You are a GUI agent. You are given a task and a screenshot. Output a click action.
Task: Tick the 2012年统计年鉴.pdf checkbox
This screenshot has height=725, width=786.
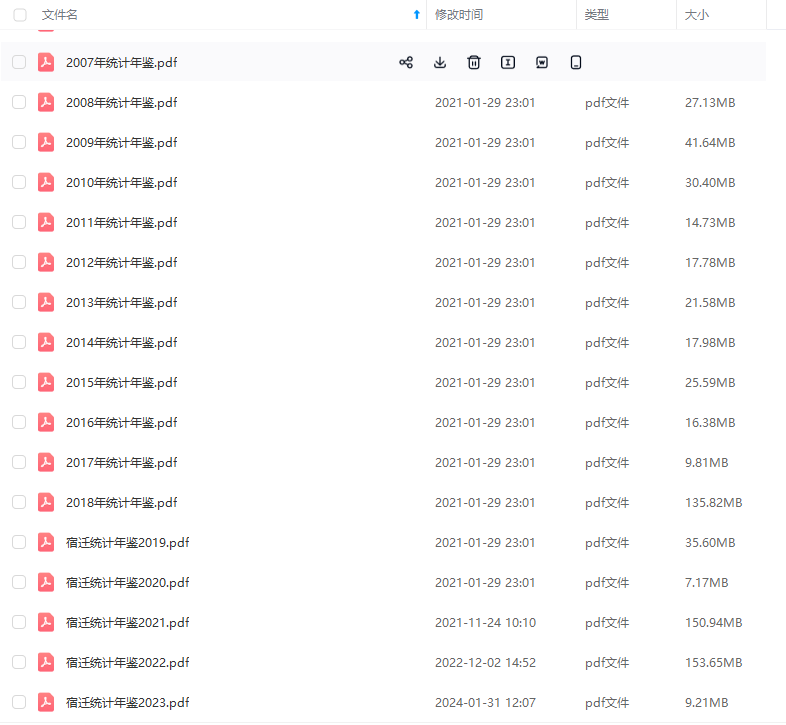tap(19, 262)
